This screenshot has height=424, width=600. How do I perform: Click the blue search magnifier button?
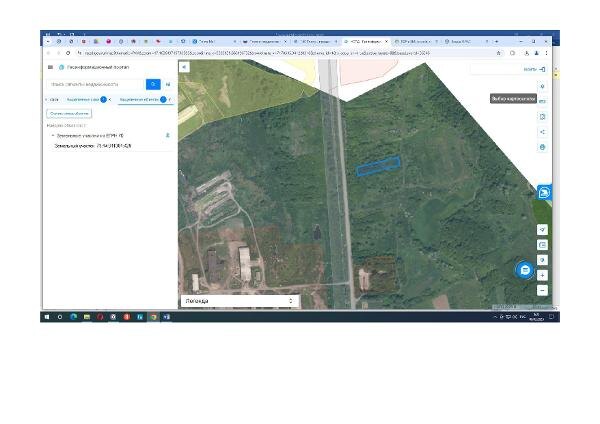pos(153,84)
